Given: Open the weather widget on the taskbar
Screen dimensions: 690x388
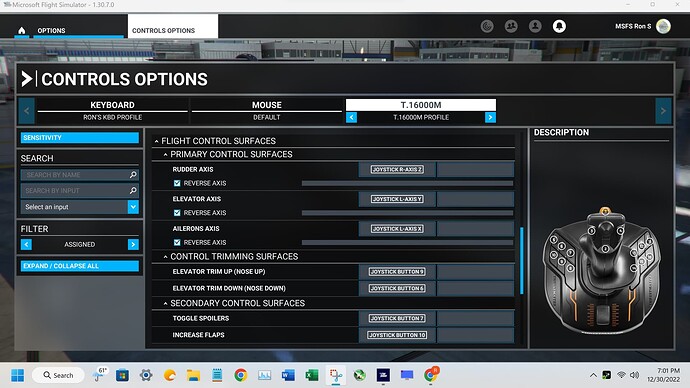Looking at the screenshot, I should pos(99,374).
